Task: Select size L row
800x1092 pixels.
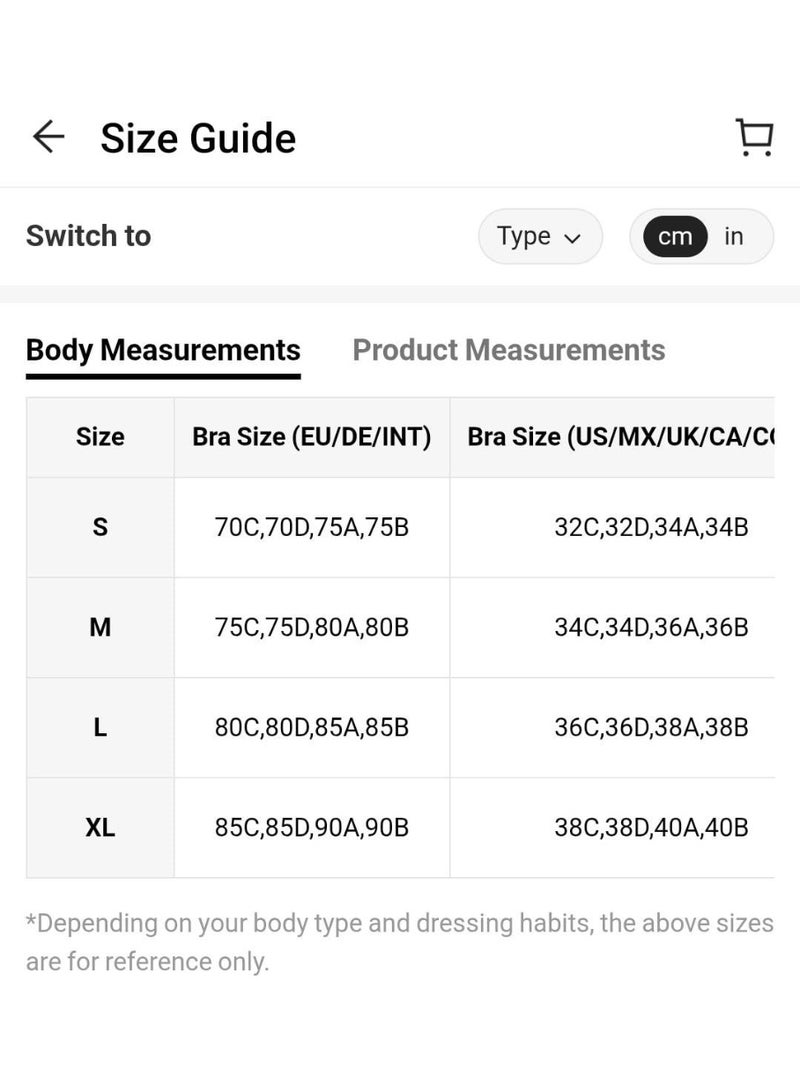Action: tap(99, 727)
